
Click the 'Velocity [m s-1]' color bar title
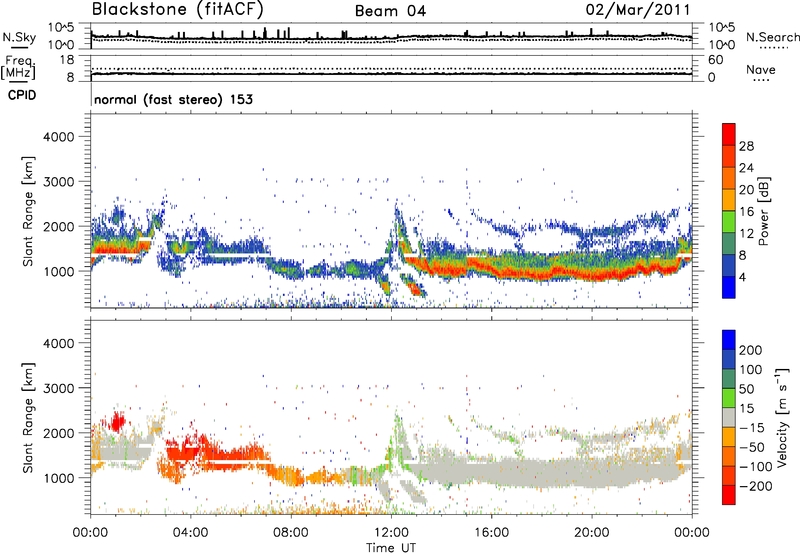coord(781,417)
